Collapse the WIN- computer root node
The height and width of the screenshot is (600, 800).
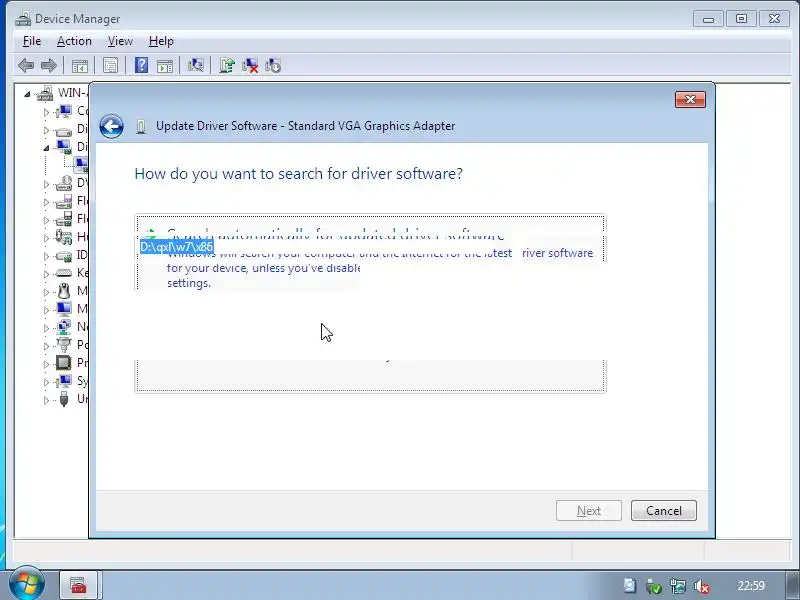(x=27, y=94)
